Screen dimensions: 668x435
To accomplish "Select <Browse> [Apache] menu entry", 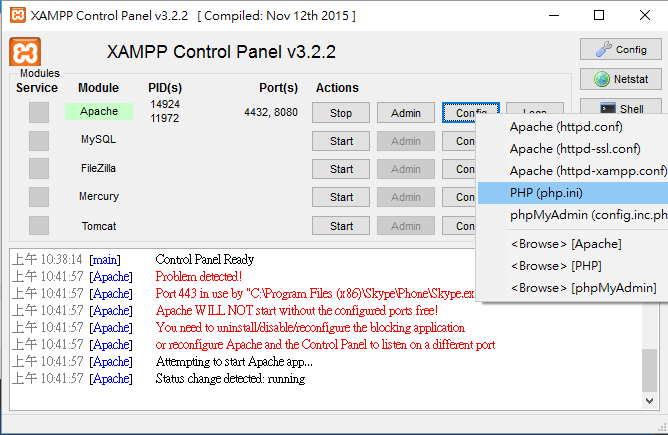I will pos(573,244).
